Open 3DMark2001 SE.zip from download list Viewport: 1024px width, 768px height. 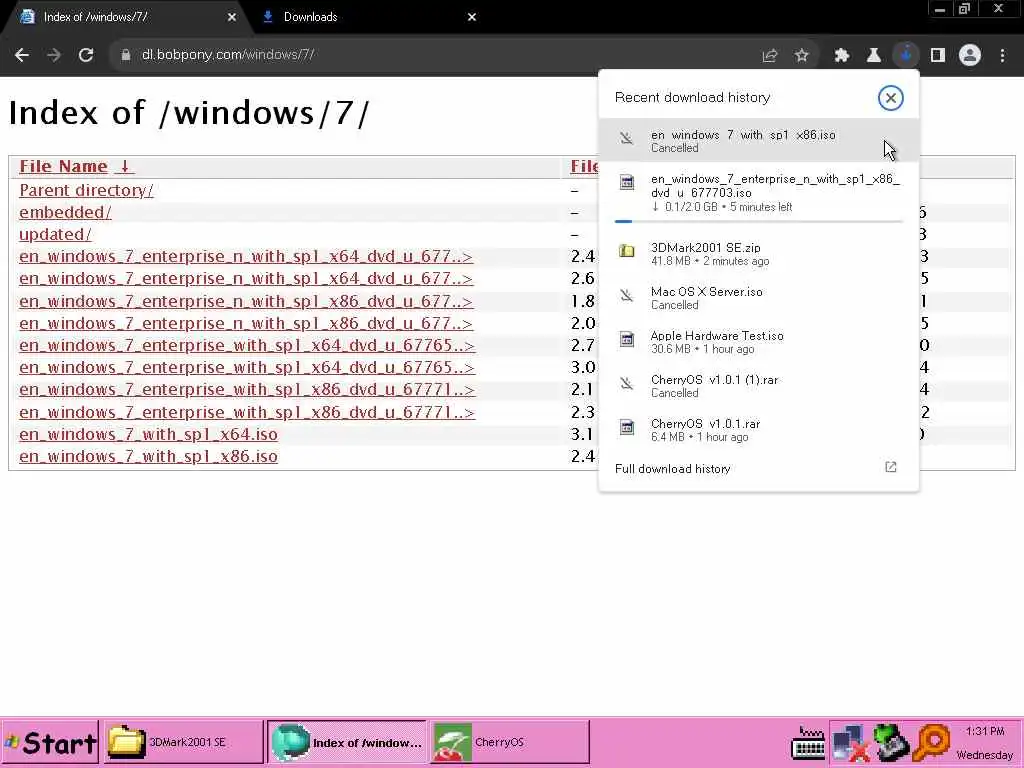click(758, 253)
